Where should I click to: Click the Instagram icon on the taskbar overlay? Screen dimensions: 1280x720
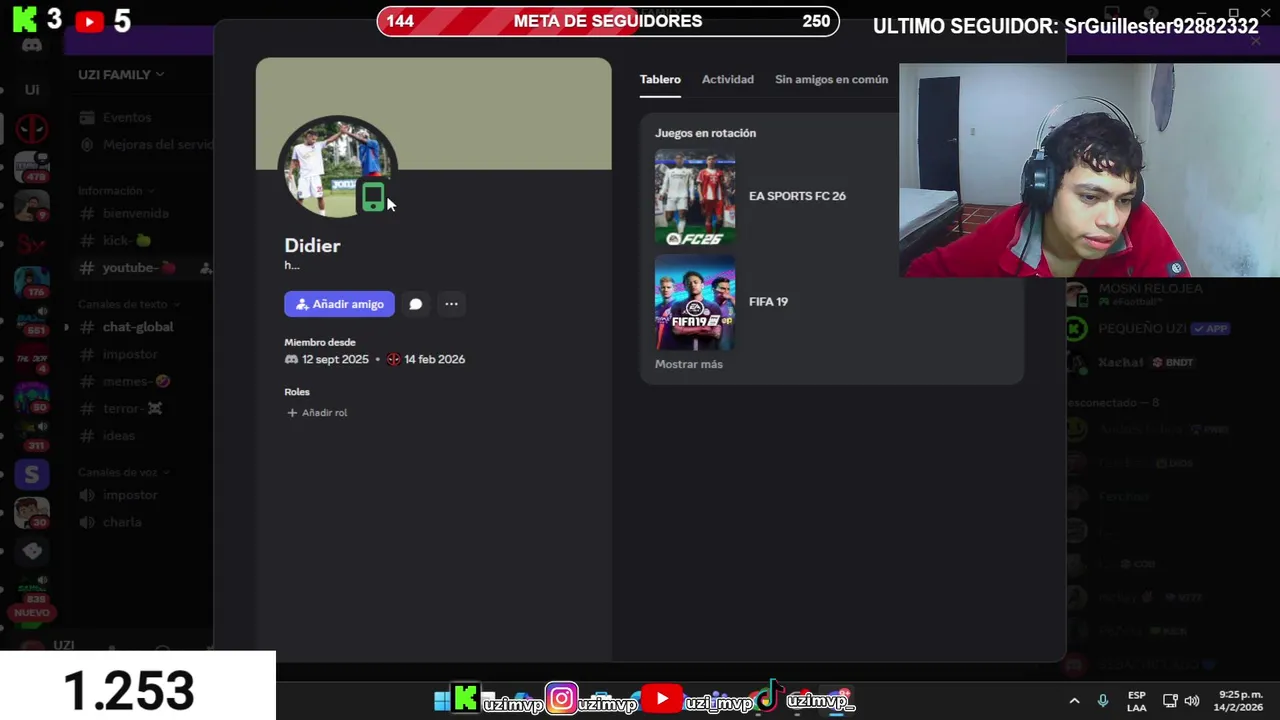[562, 698]
